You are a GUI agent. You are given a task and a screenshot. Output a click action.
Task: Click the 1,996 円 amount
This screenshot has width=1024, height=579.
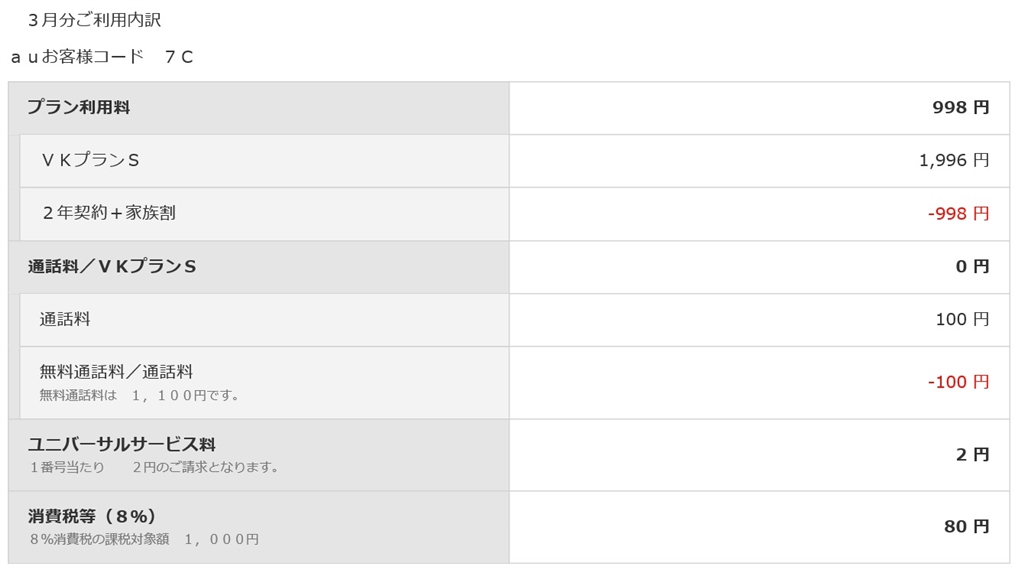[954, 160]
